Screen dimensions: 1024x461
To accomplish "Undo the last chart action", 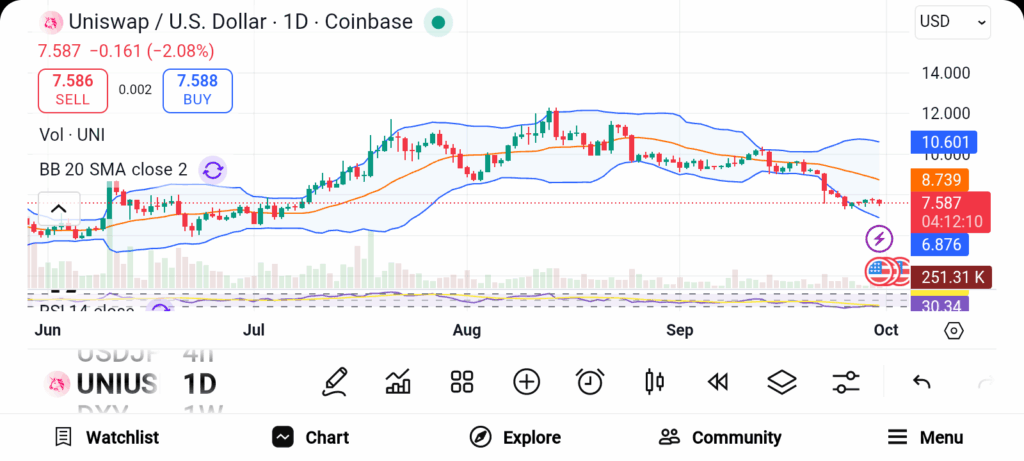I will [x=922, y=382].
